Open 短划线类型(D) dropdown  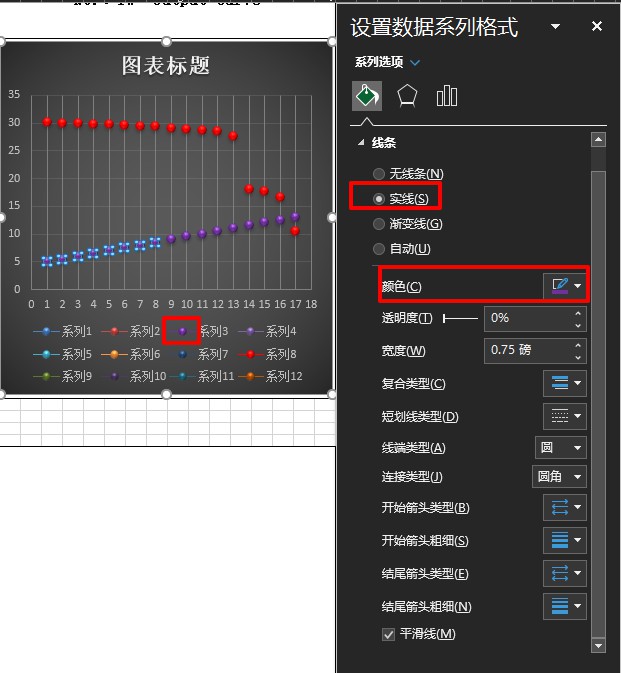[565, 416]
